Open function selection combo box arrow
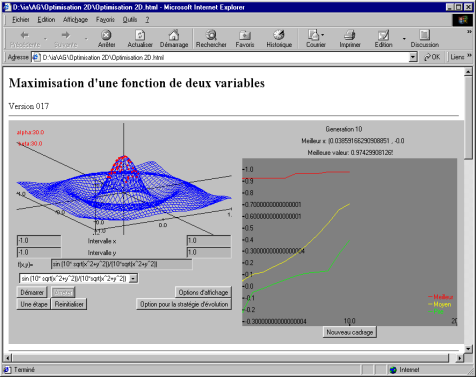 [133, 278]
